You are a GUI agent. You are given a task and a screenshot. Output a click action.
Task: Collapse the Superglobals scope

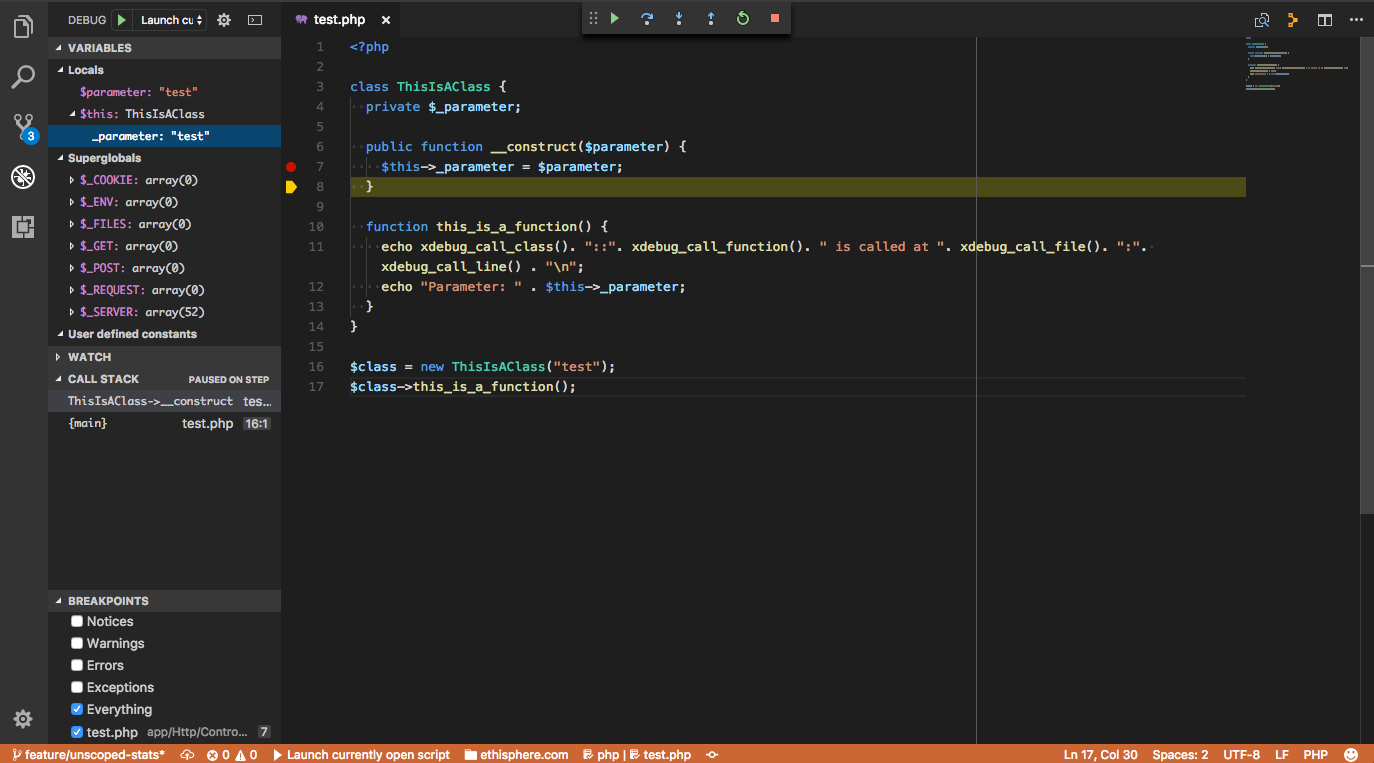coord(164,158)
